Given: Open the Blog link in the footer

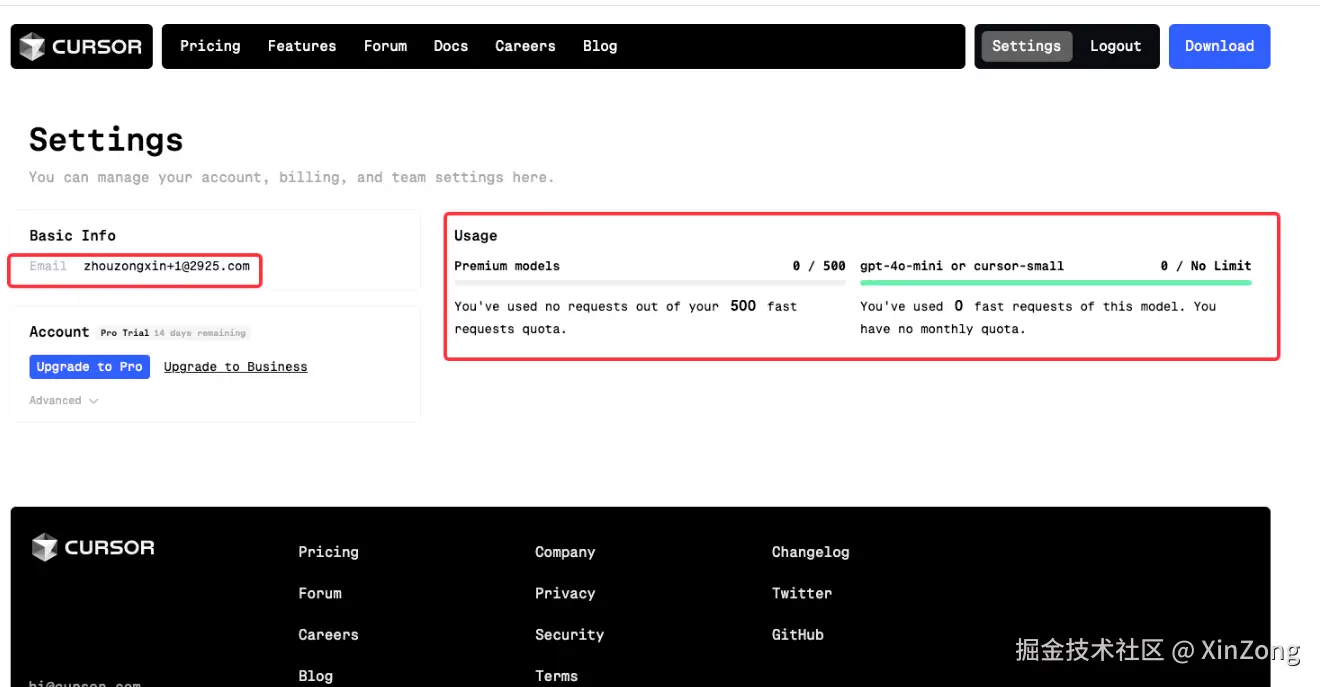Looking at the screenshot, I should 315,676.
